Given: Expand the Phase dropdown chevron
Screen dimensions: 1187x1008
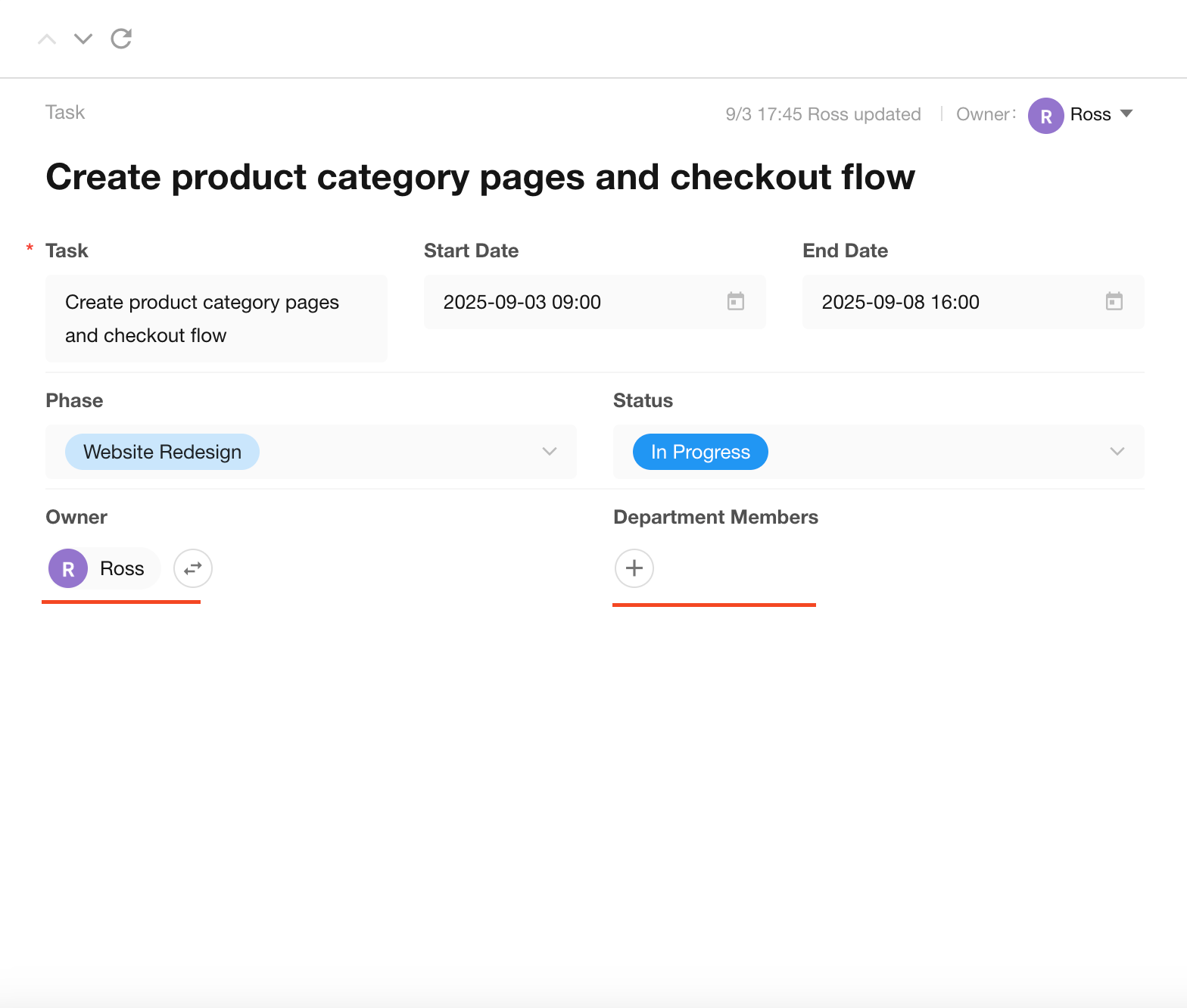Looking at the screenshot, I should [x=550, y=452].
